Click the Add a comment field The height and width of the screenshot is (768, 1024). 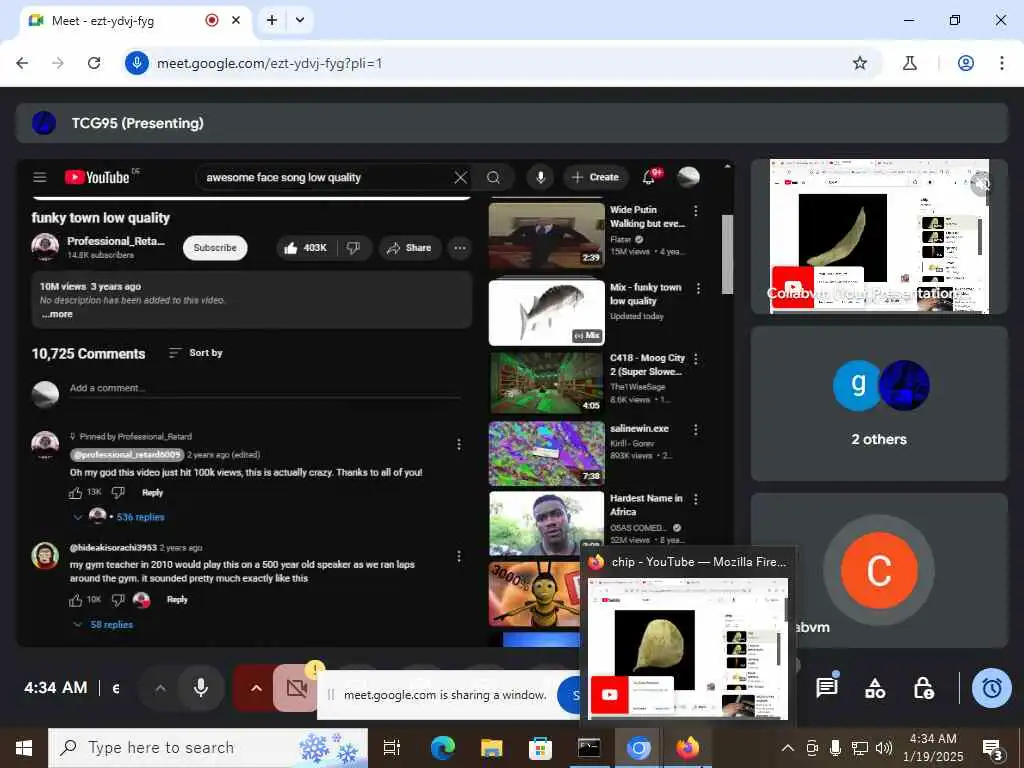coord(265,389)
